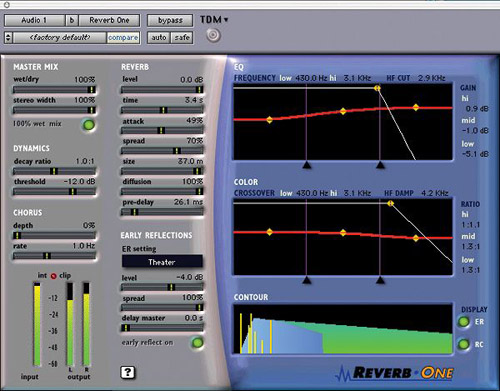Adjust the attack slider

tap(162, 131)
